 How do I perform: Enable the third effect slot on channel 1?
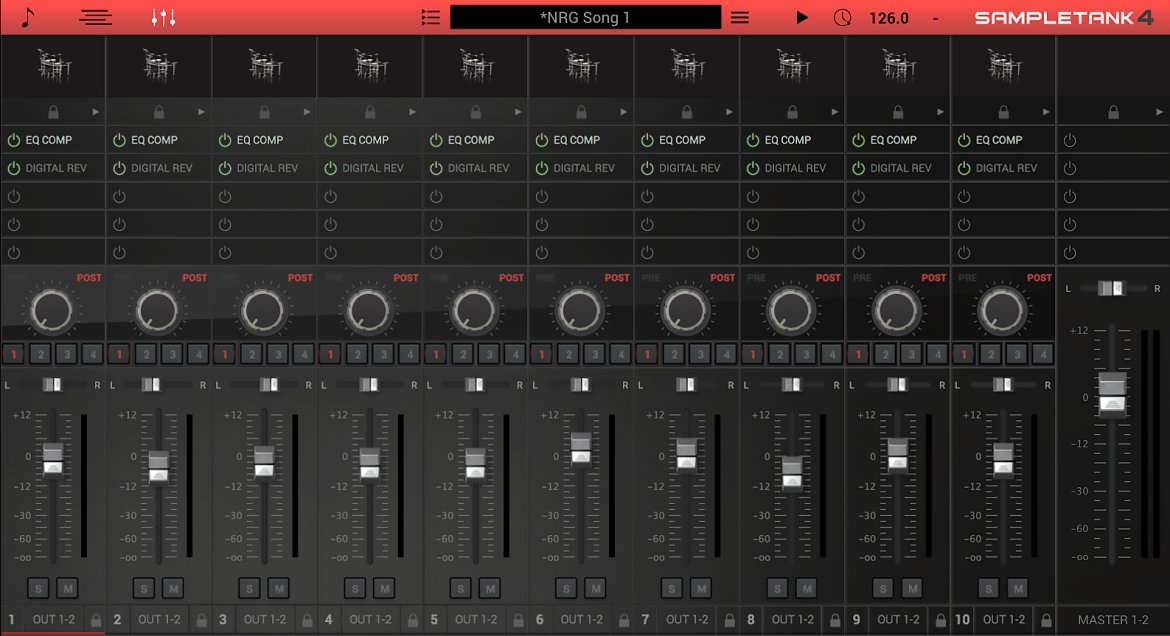point(13,196)
